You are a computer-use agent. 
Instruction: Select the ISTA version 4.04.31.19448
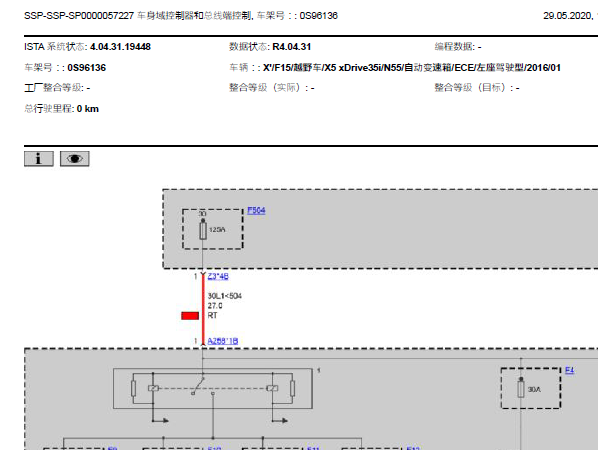[x=120, y=47]
